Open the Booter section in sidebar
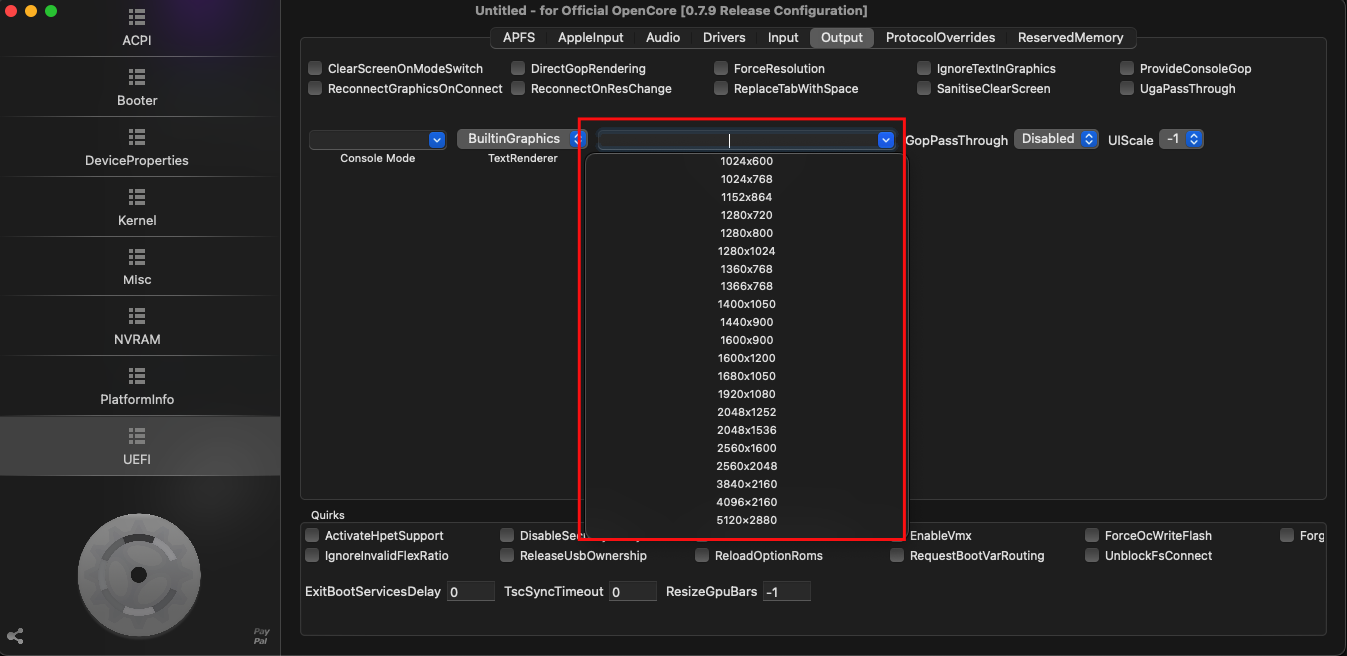This screenshot has width=1347, height=656. pos(137,88)
